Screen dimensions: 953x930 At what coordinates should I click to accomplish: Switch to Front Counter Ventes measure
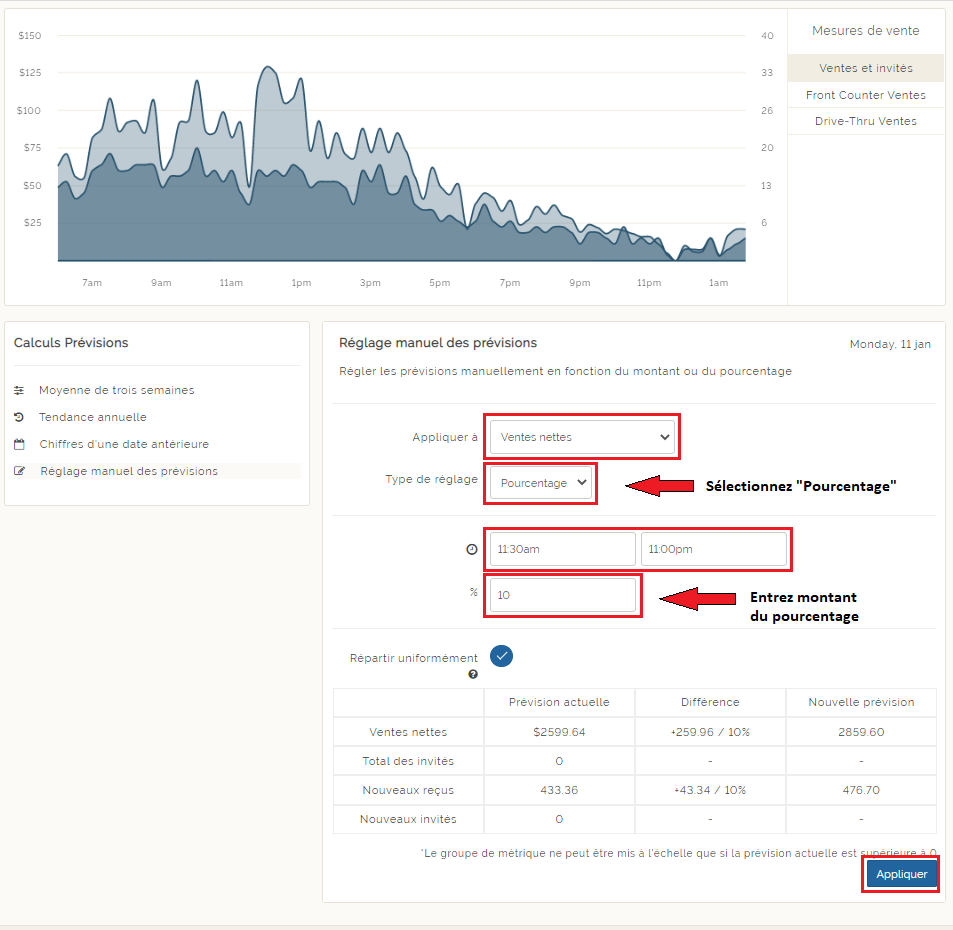click(x=865, y=95)
